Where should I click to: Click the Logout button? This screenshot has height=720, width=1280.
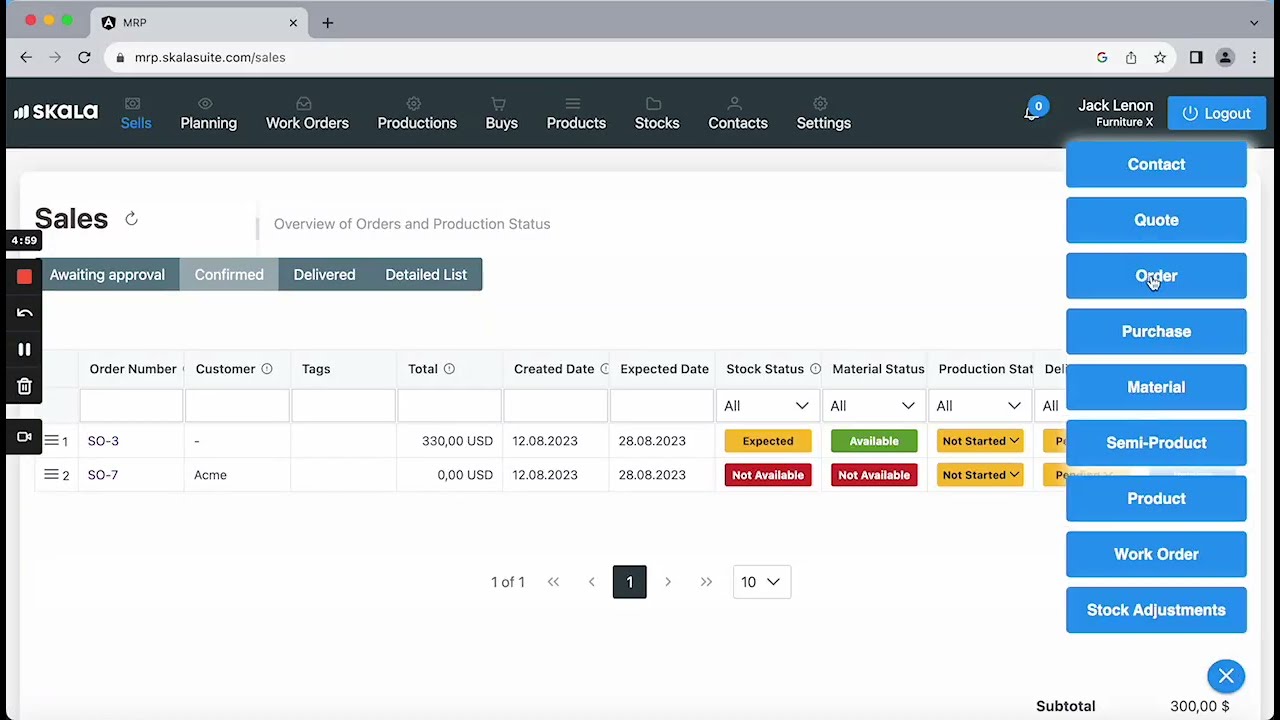coord(1217,113)
